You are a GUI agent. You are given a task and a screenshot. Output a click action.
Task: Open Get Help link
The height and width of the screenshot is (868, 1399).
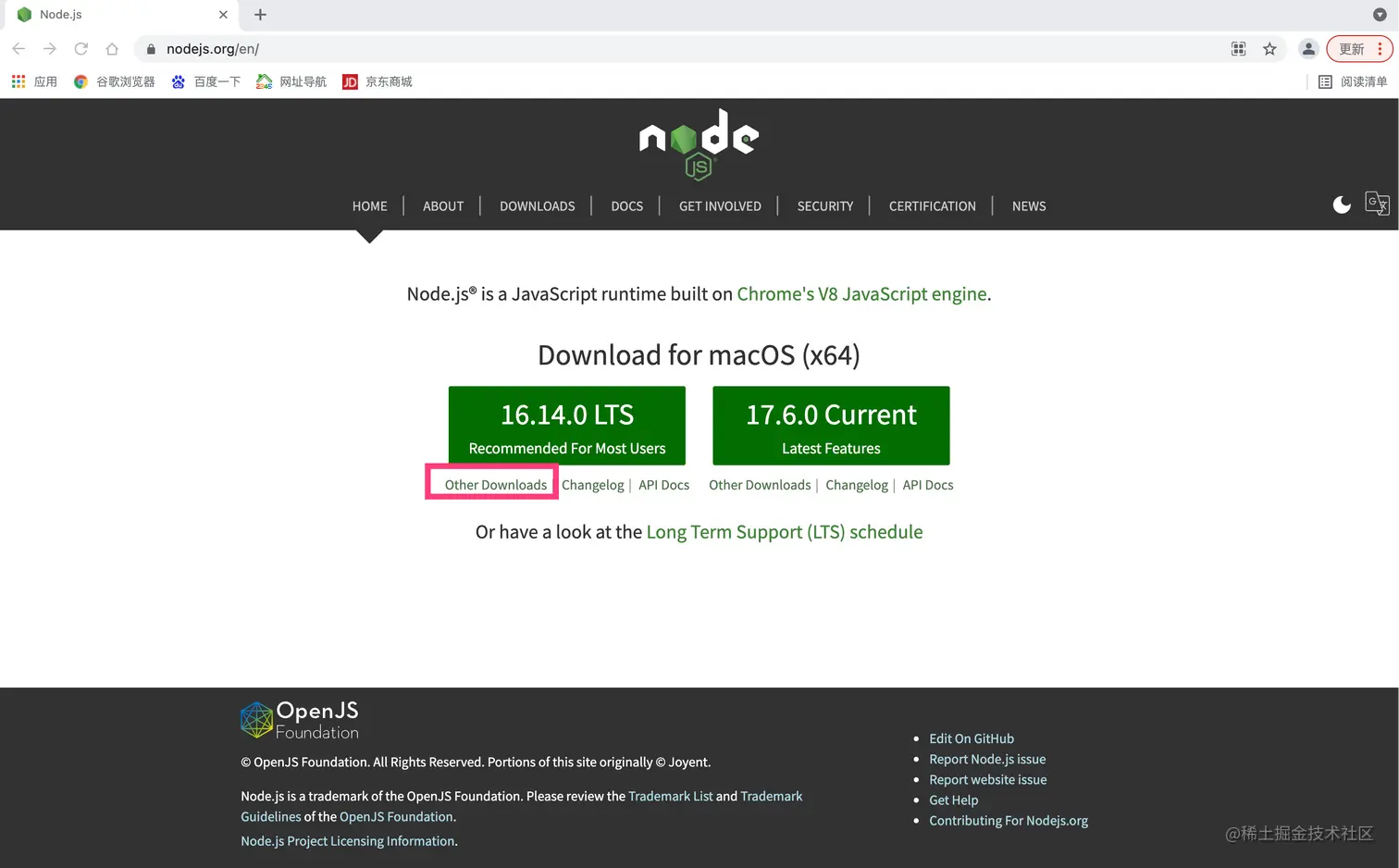point(954,800)
